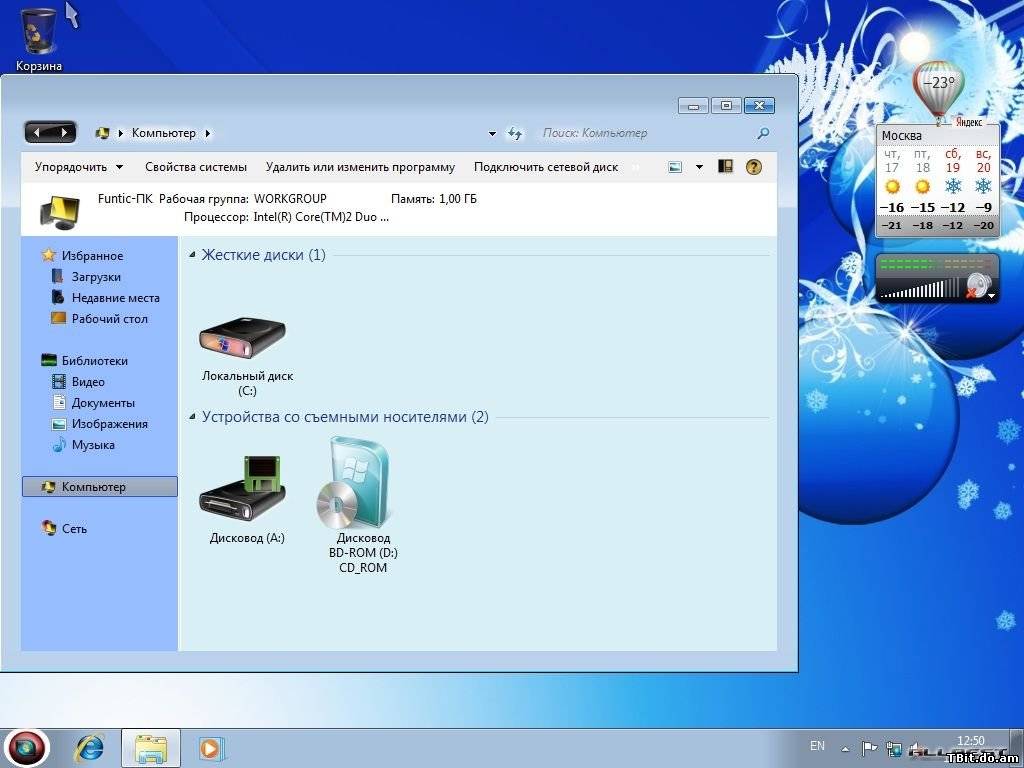Click the Компьютер breadcrumb in the address bar
This screenshot has width=1024, height=768.
point(164,133)
